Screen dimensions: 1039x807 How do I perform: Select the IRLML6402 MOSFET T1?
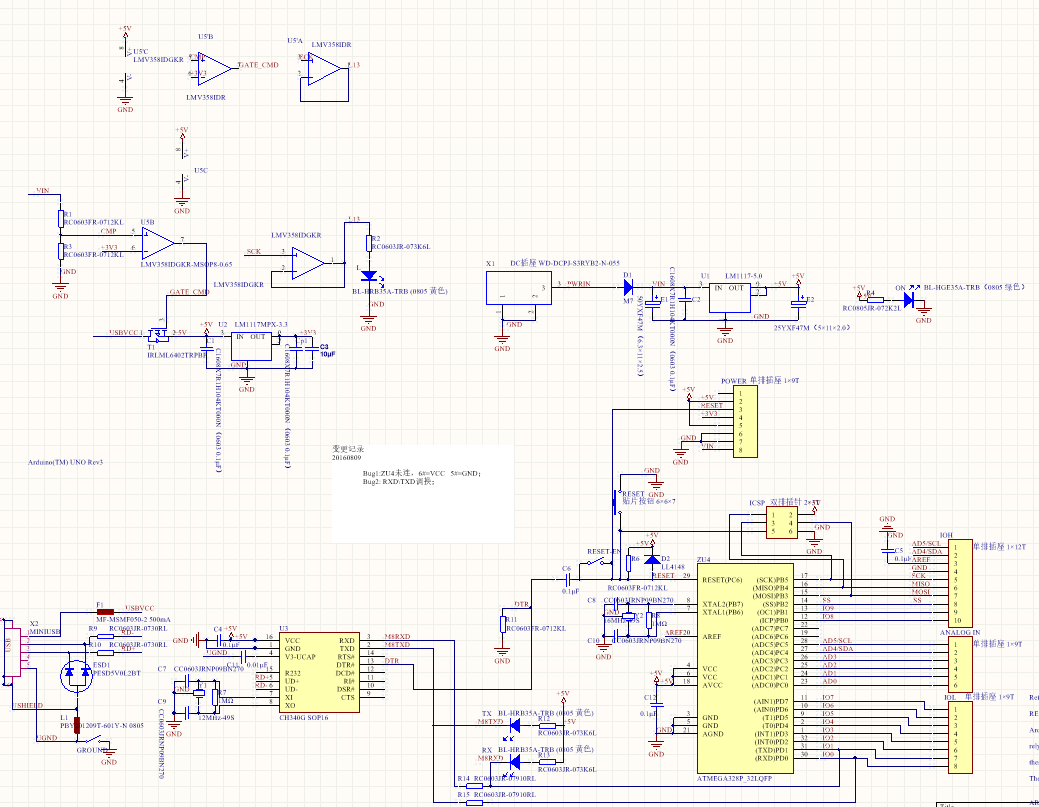(160, 334)
